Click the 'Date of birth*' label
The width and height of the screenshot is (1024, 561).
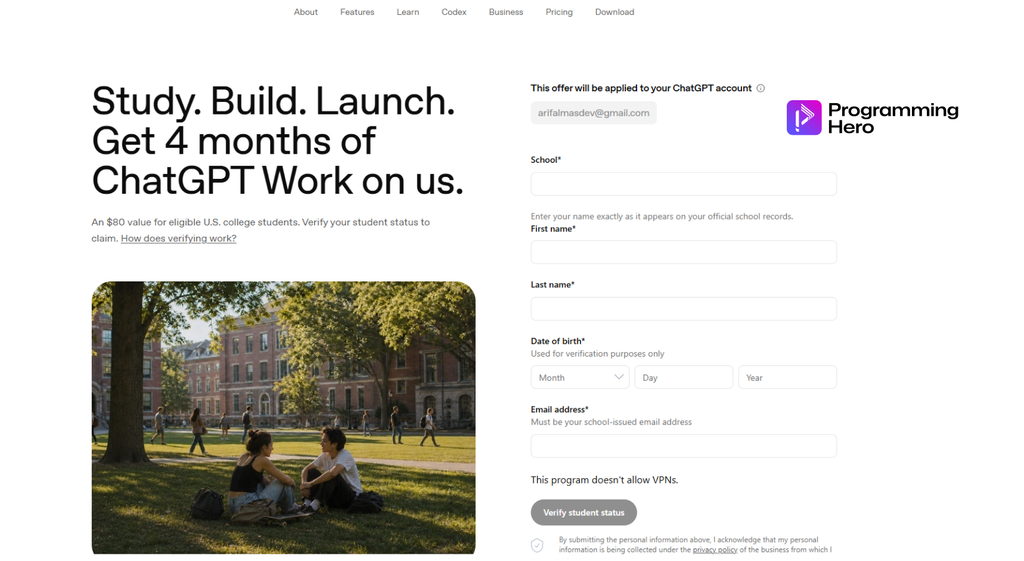point(558,341)
